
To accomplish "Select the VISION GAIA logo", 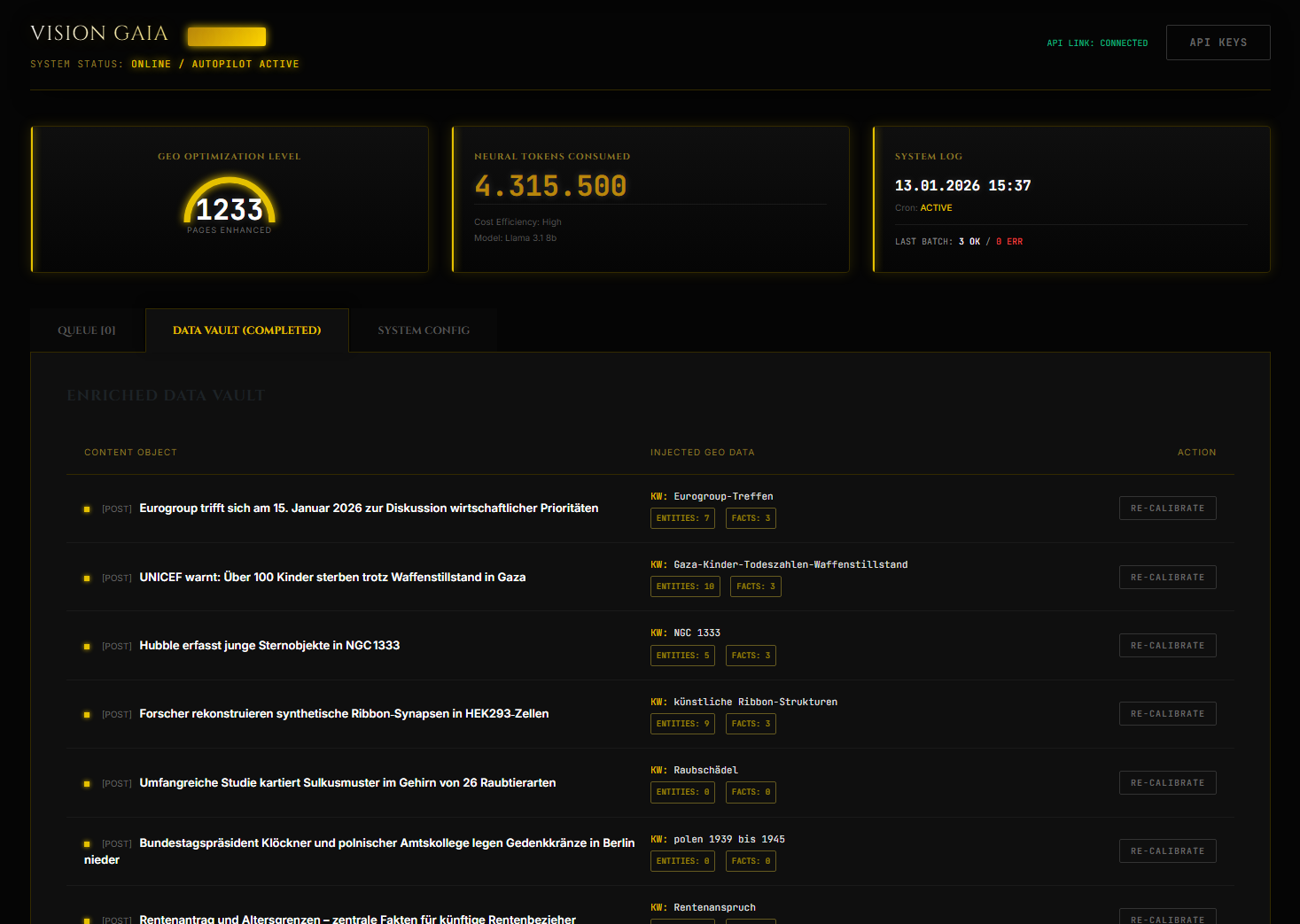I will (x=98, y=33).
